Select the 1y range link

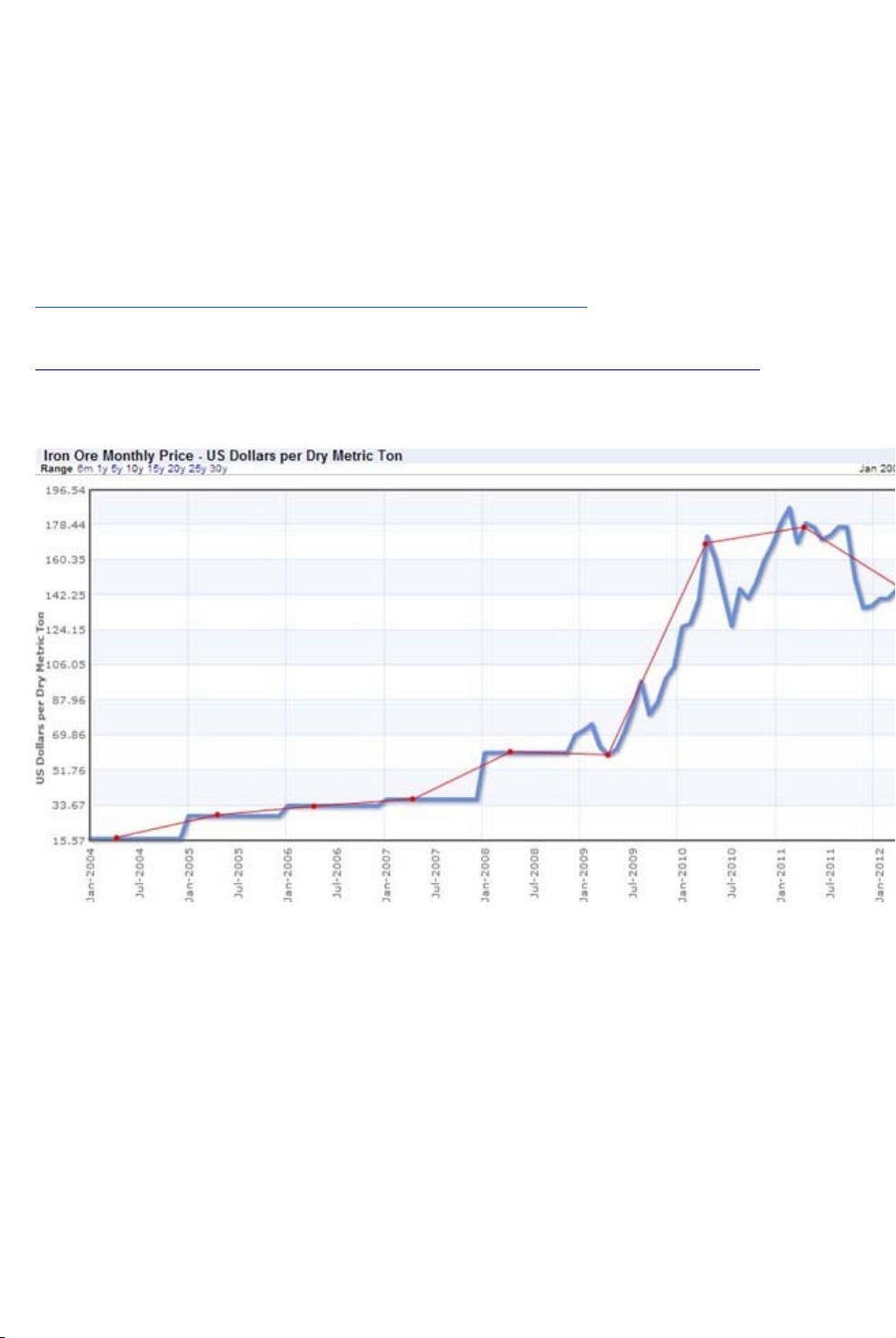pos(102,469)
